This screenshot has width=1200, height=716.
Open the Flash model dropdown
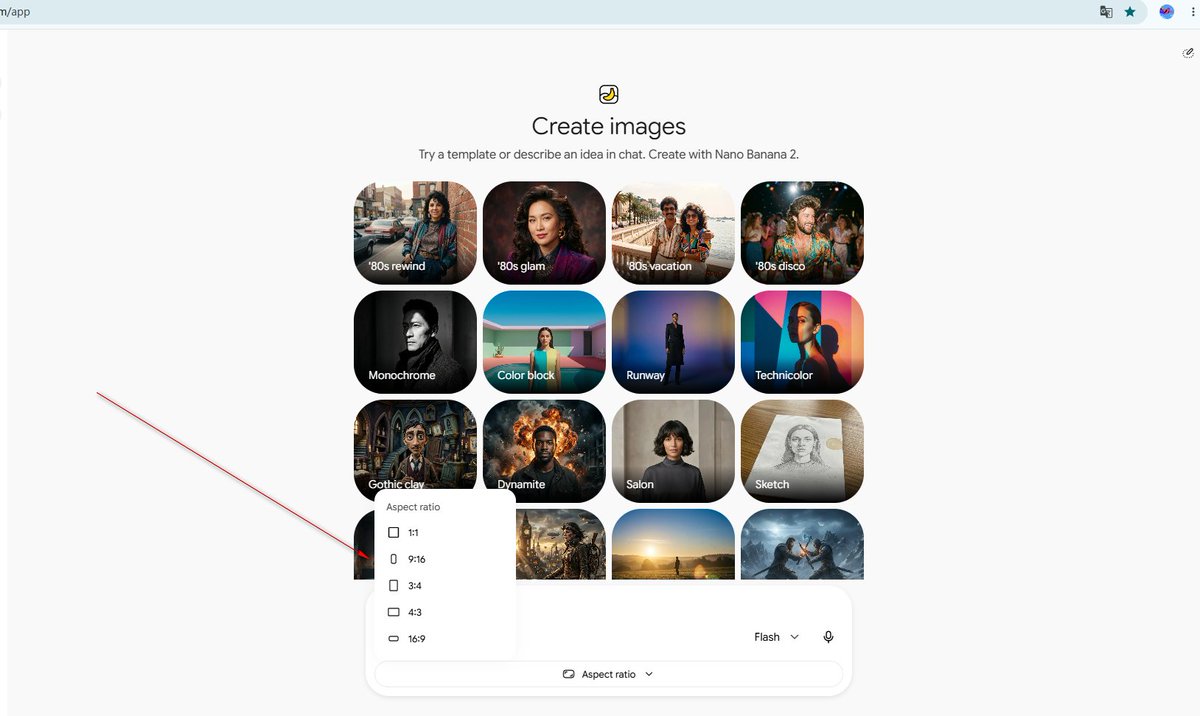click(x=777, y=637)
